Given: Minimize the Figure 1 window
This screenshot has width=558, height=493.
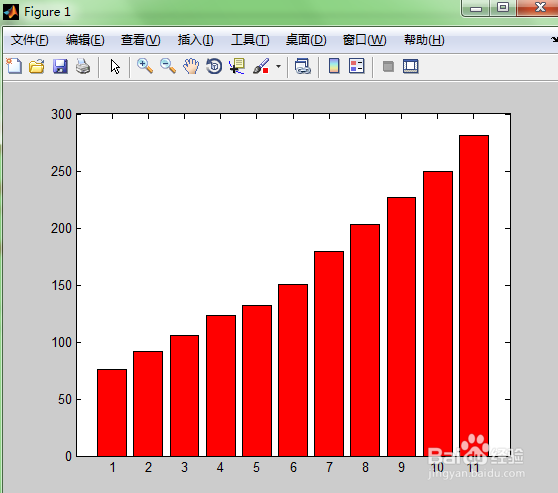Looking at the screenshot, I should [x=476, y=8].
